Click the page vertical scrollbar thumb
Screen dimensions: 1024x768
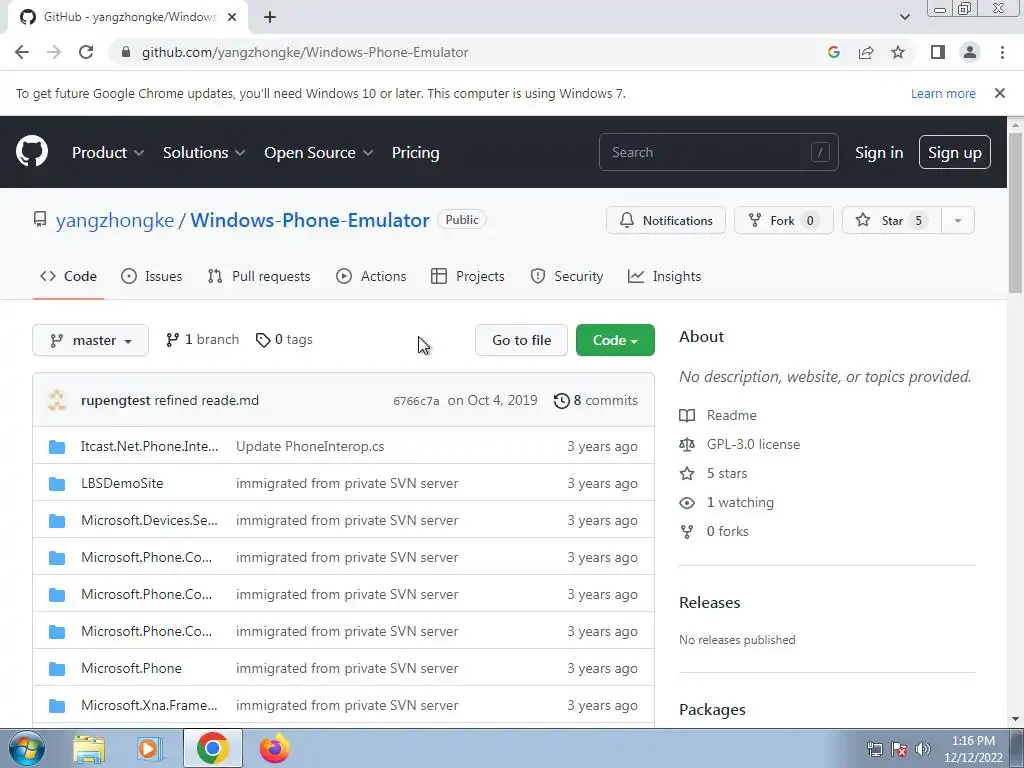(1015, 212)
